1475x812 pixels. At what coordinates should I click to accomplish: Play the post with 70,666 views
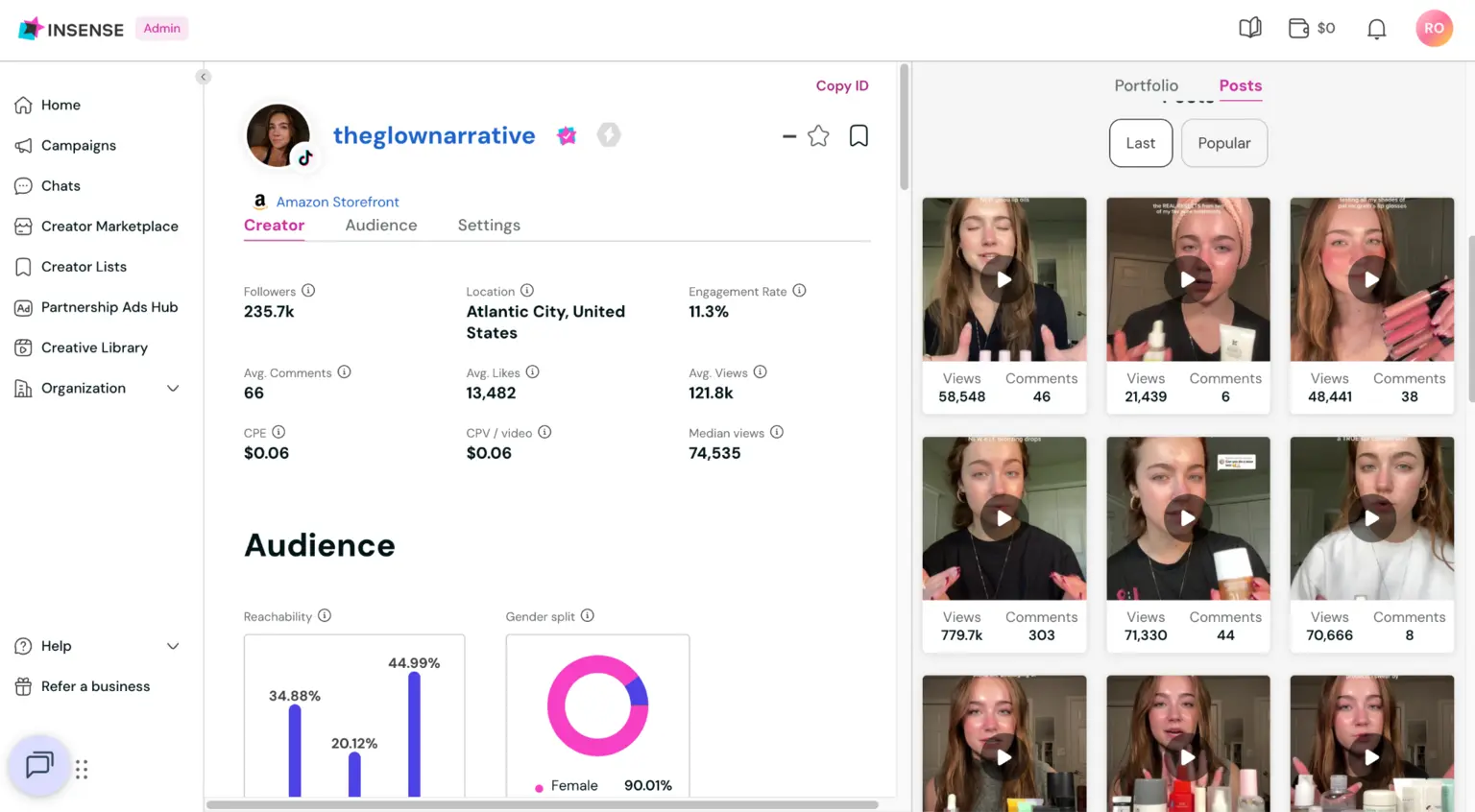(1371, 518)
